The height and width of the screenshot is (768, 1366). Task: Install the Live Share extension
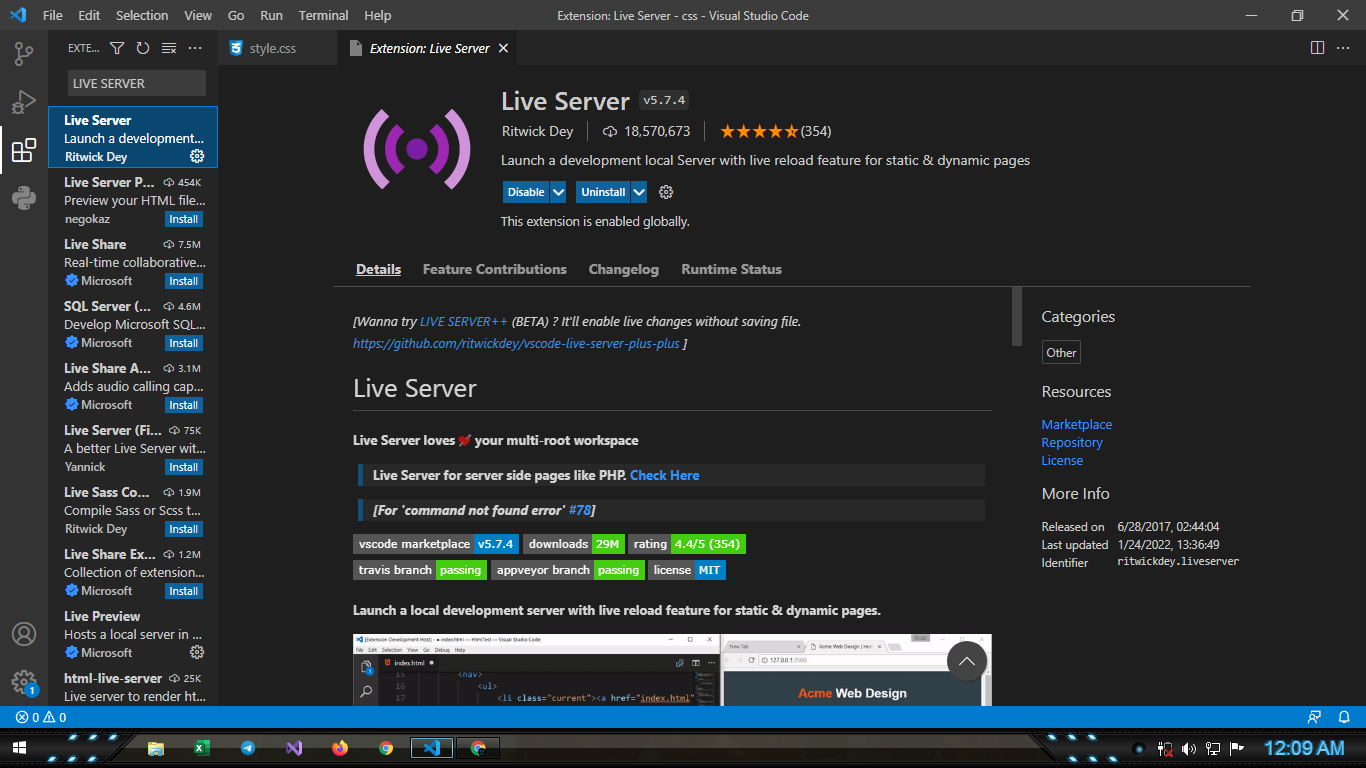pyautogui.click(x=184, y=281)
